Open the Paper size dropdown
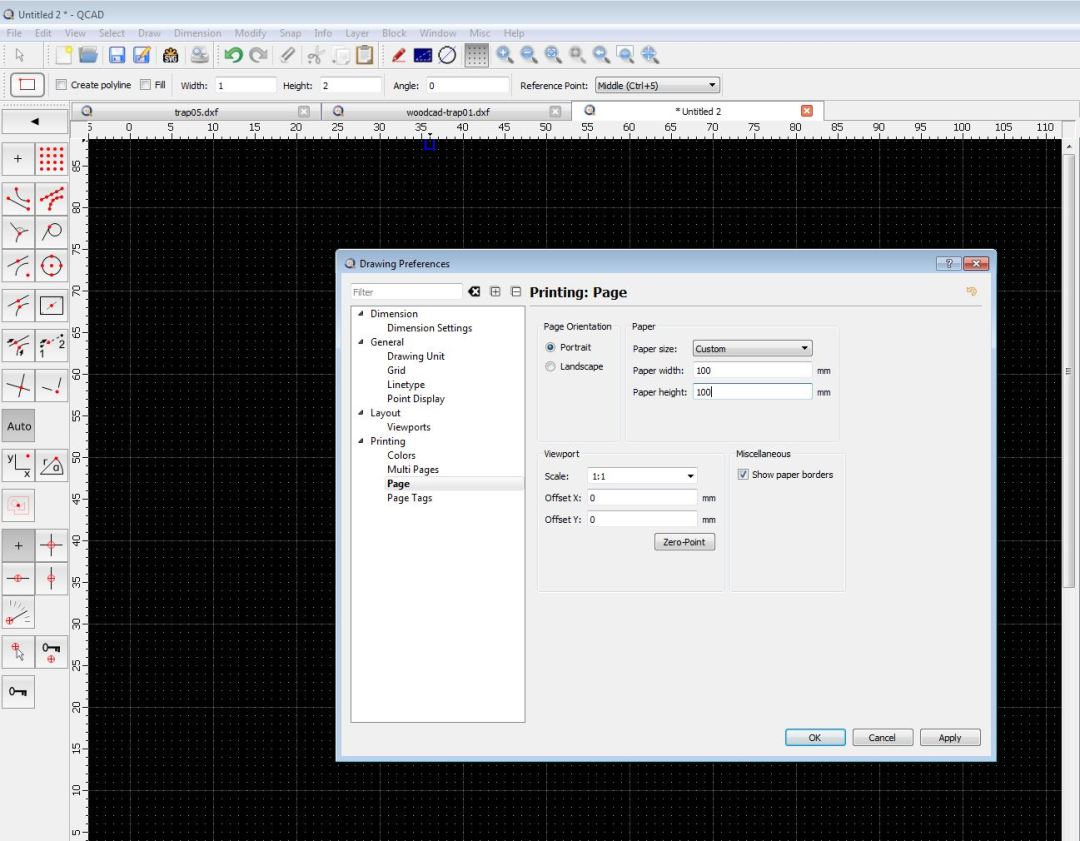The width and height of the screenshot is (1080, 841). click(752, 349)
